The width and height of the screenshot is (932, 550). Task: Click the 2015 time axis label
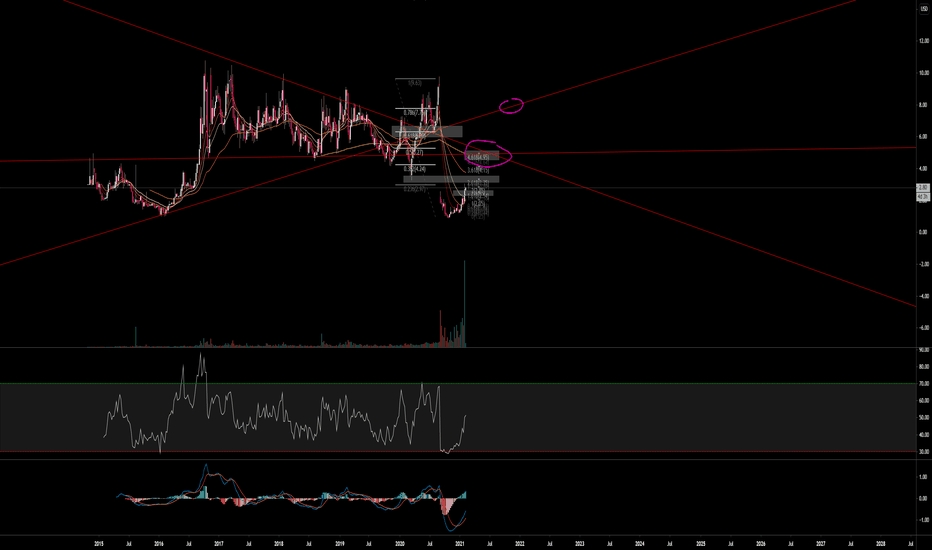click(99, 543)
